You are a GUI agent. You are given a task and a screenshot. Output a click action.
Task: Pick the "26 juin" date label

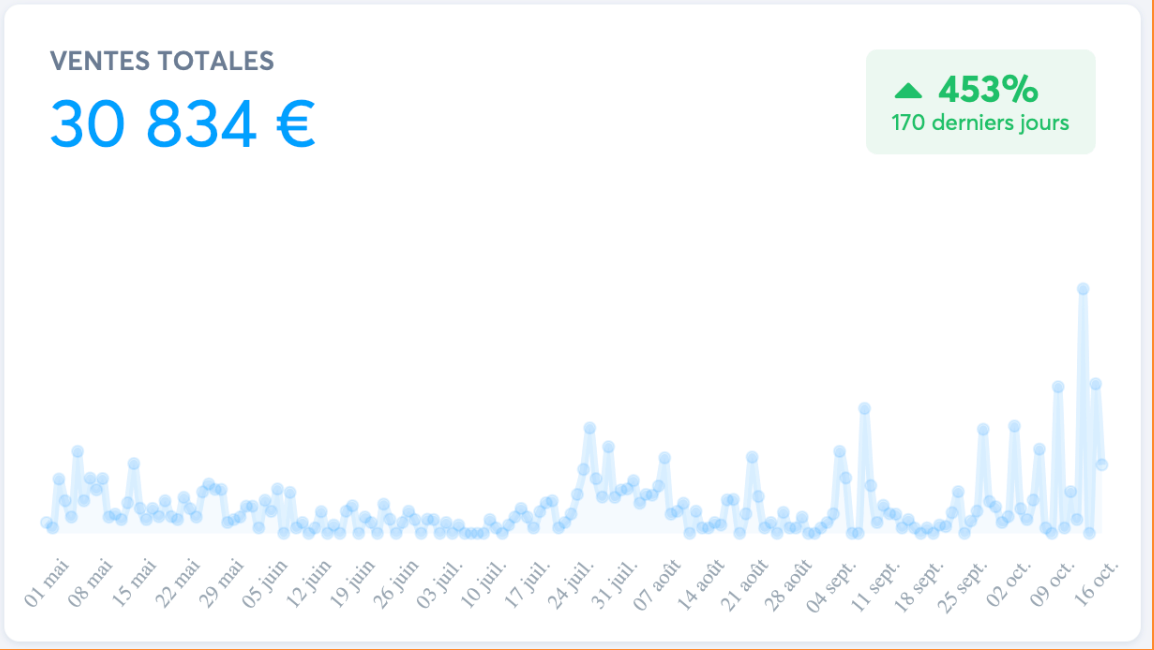tap(396, 583)
